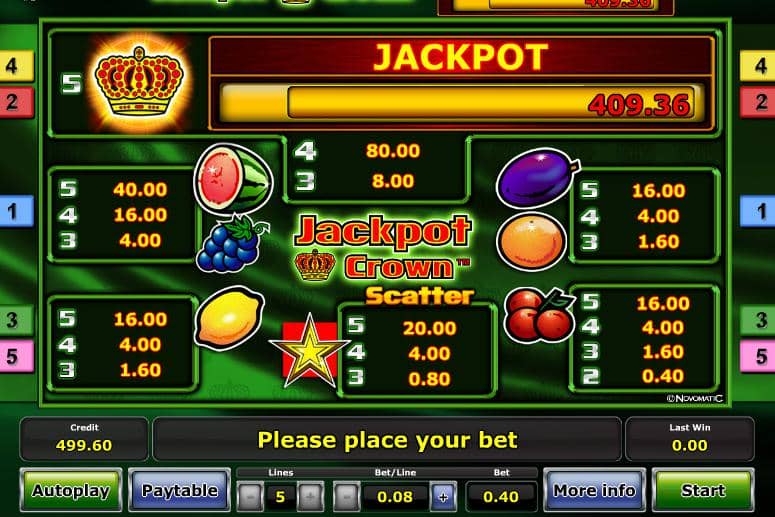Image resolution: width=775 pixels, height=517 pixels.
Task: Click the red cherries symbol
Action: [x=539, y=315]
